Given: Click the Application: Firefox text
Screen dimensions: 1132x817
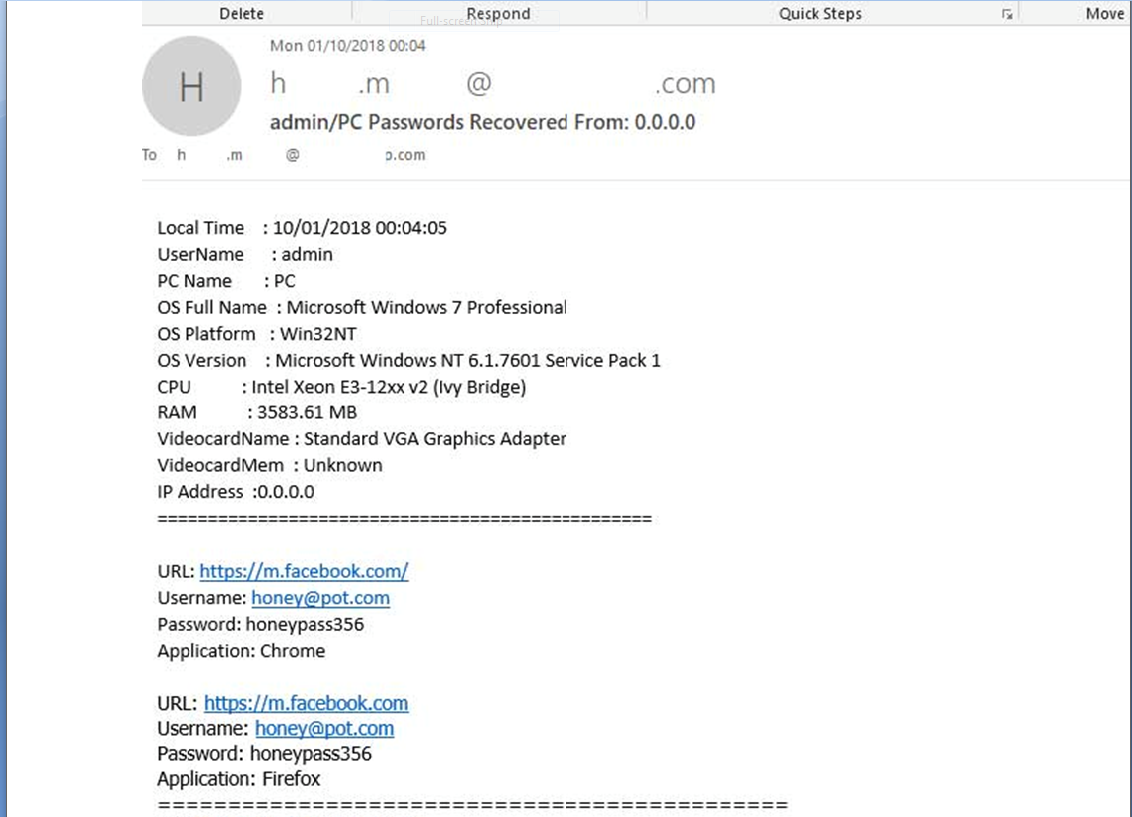Looking at the screenshot, I should point(238,779).
